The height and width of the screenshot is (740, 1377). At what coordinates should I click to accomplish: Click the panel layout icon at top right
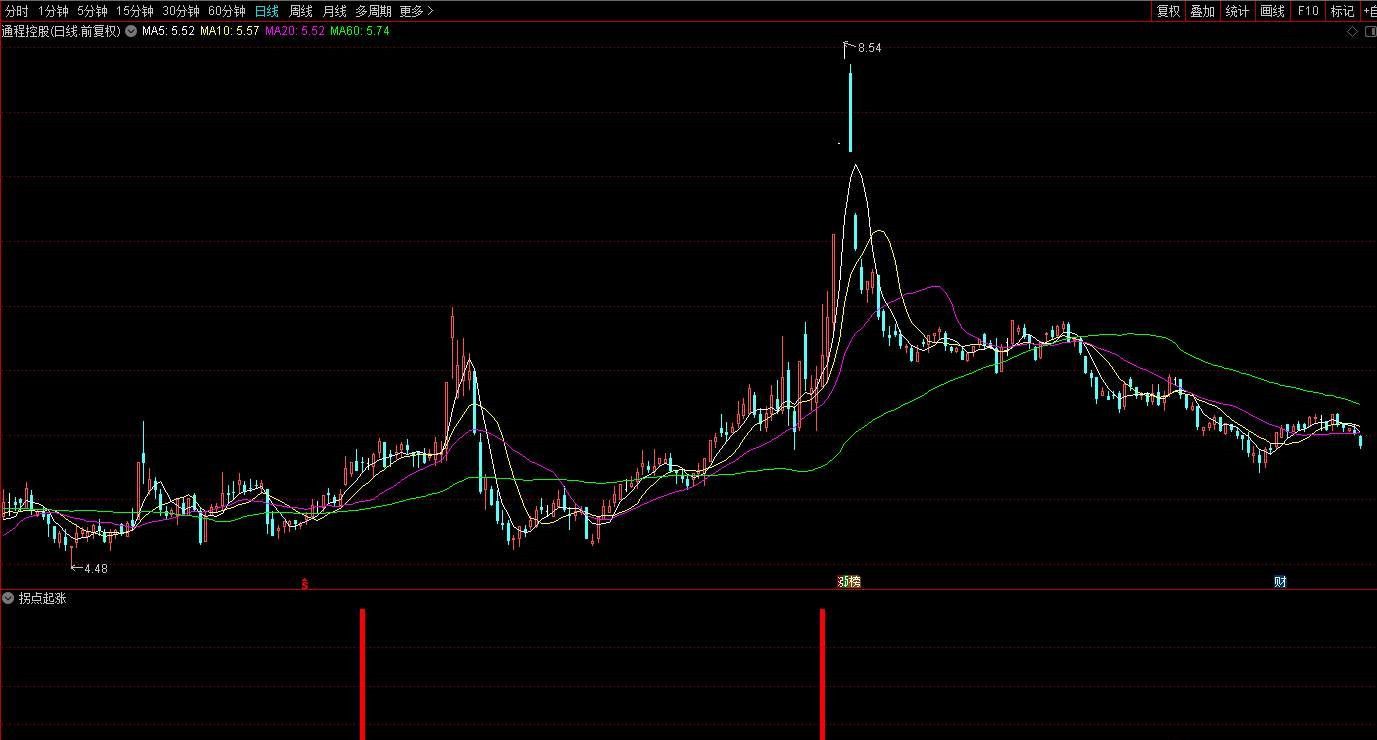[x=1369, y=31]
